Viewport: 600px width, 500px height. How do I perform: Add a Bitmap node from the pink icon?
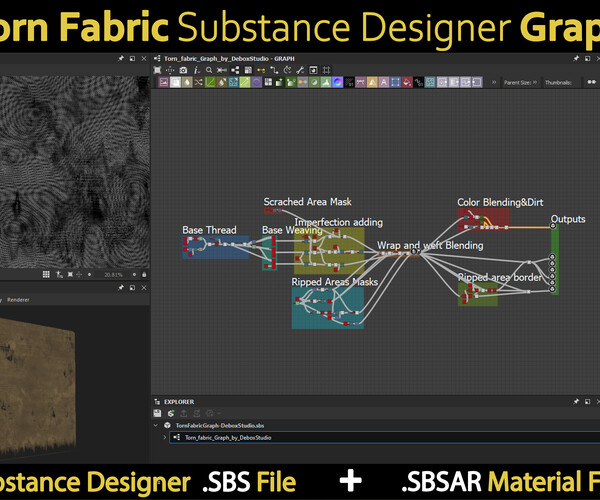(x=164, y=82)
